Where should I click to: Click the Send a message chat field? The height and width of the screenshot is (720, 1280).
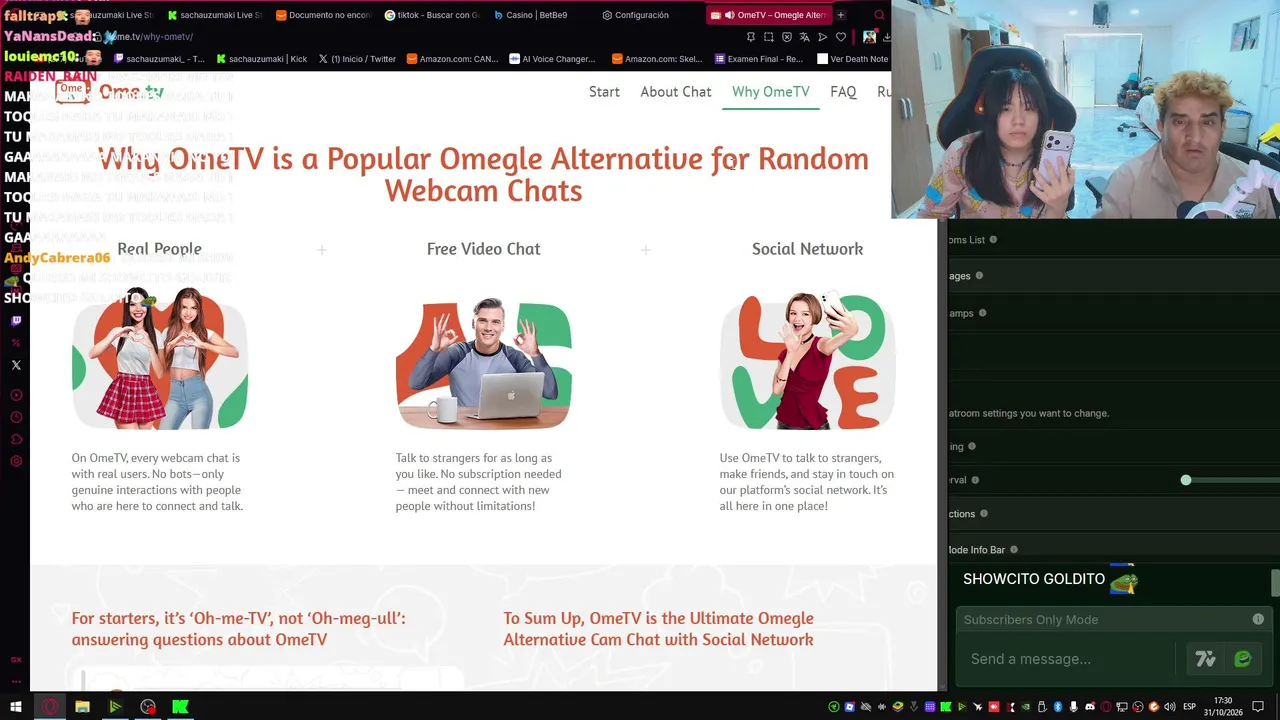[1065, 659]
